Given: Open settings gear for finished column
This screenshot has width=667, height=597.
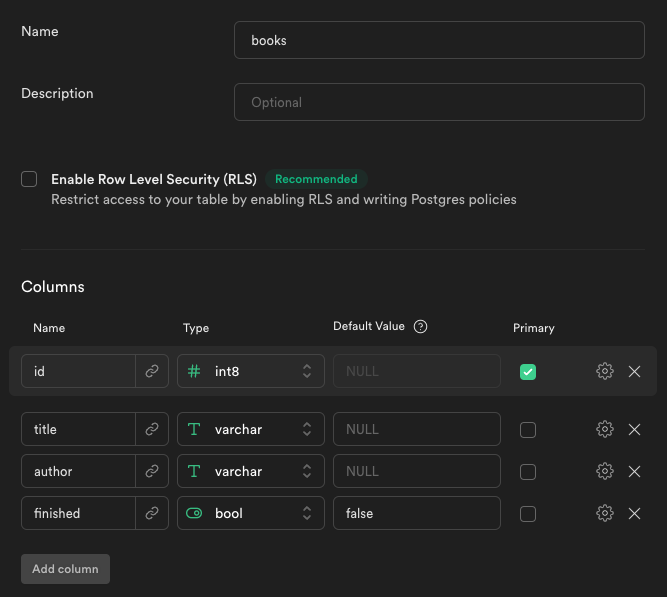Looking at the screenshot, I should coord(604,513).
